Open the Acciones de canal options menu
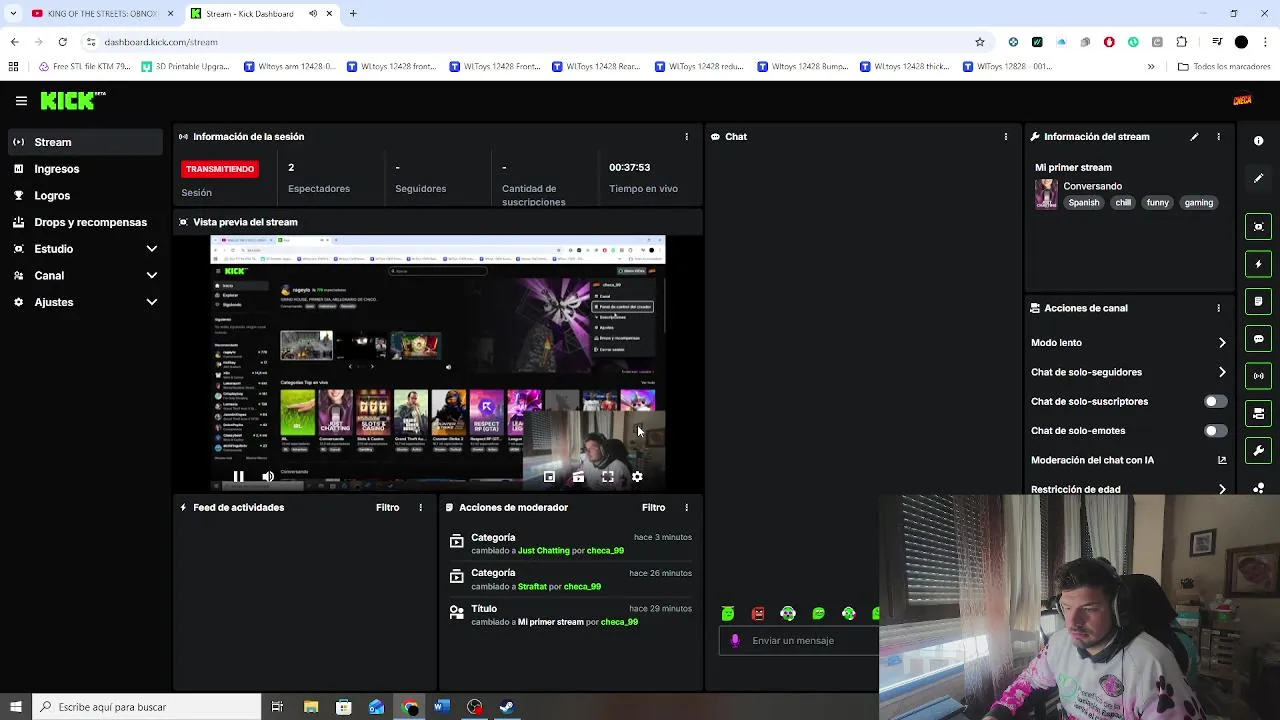 click(1218, 308)
